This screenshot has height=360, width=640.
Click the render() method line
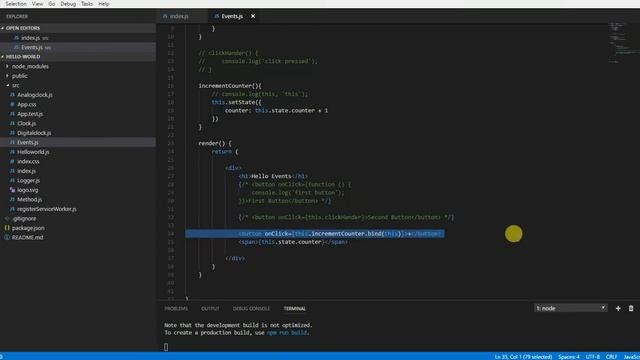[215, 143]
